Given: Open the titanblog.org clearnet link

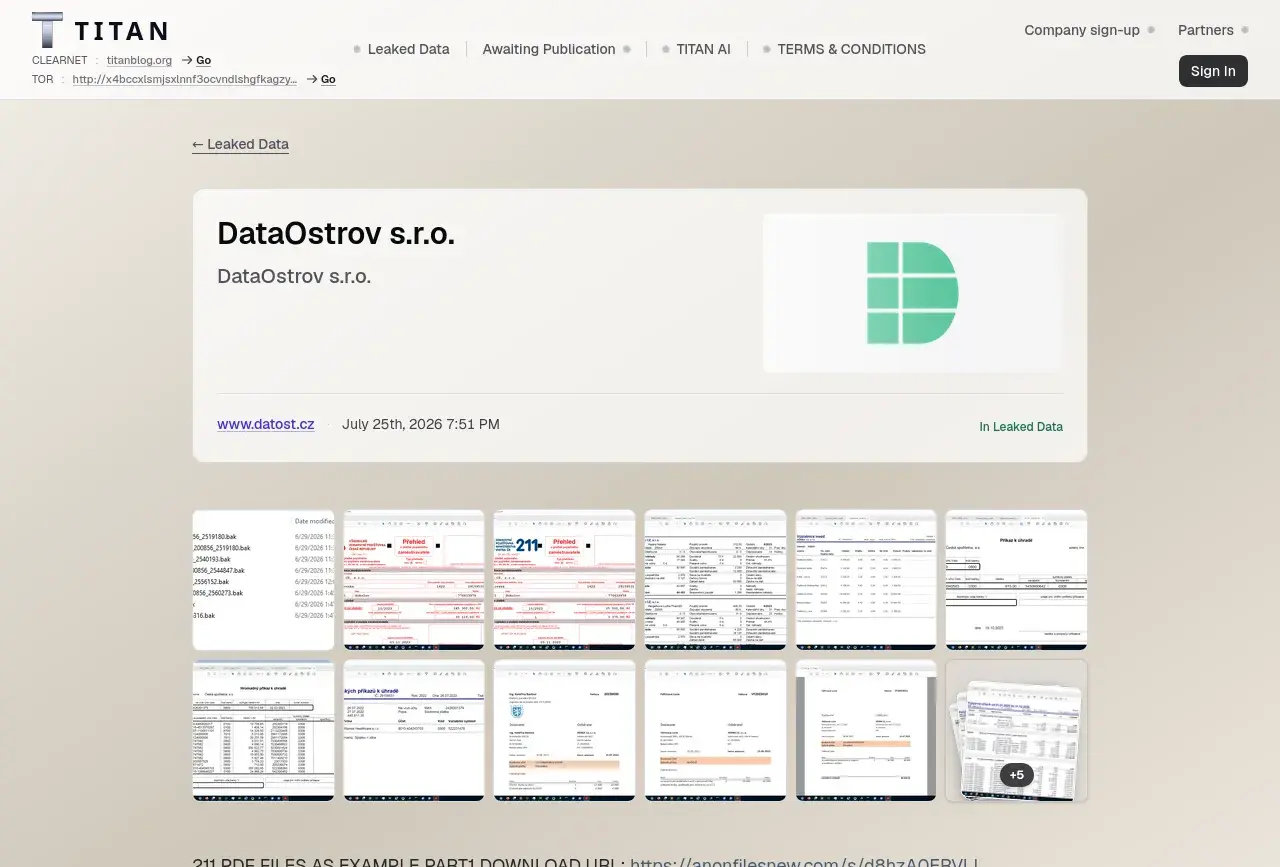Looking at the screenshot, I should pos(139,60).
